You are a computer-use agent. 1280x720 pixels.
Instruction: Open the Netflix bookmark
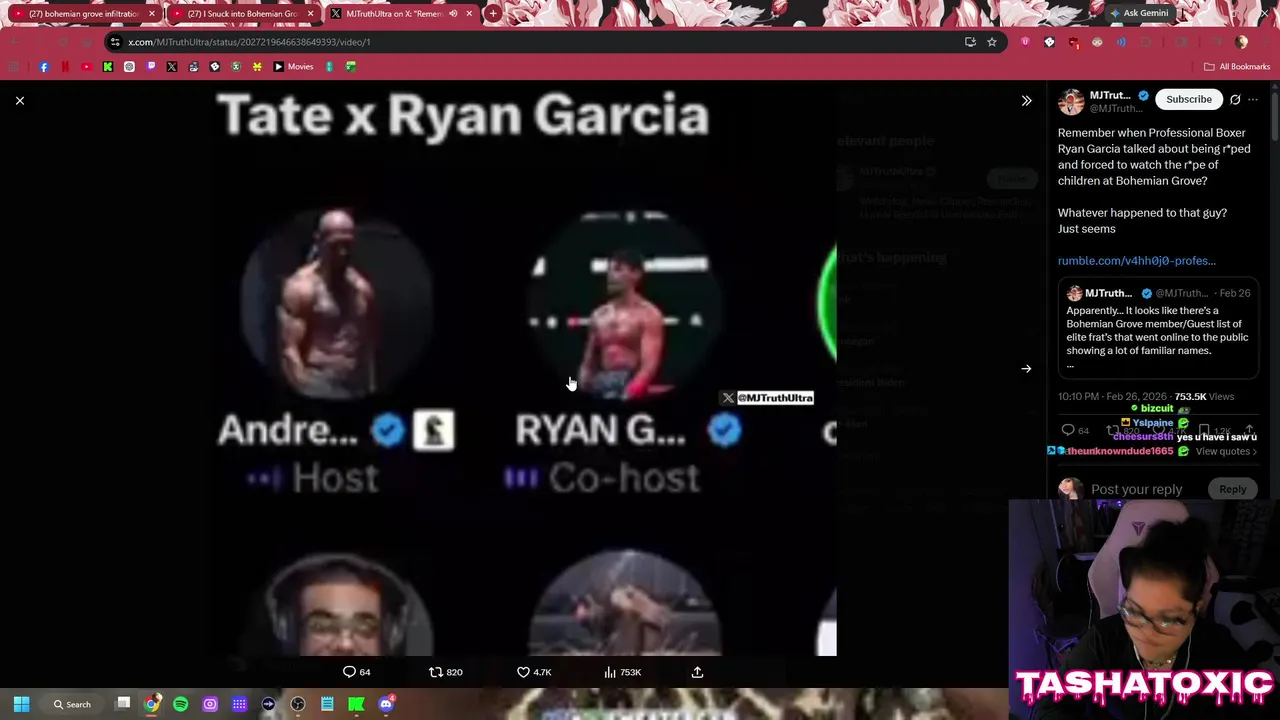click(x=65, y=67)
